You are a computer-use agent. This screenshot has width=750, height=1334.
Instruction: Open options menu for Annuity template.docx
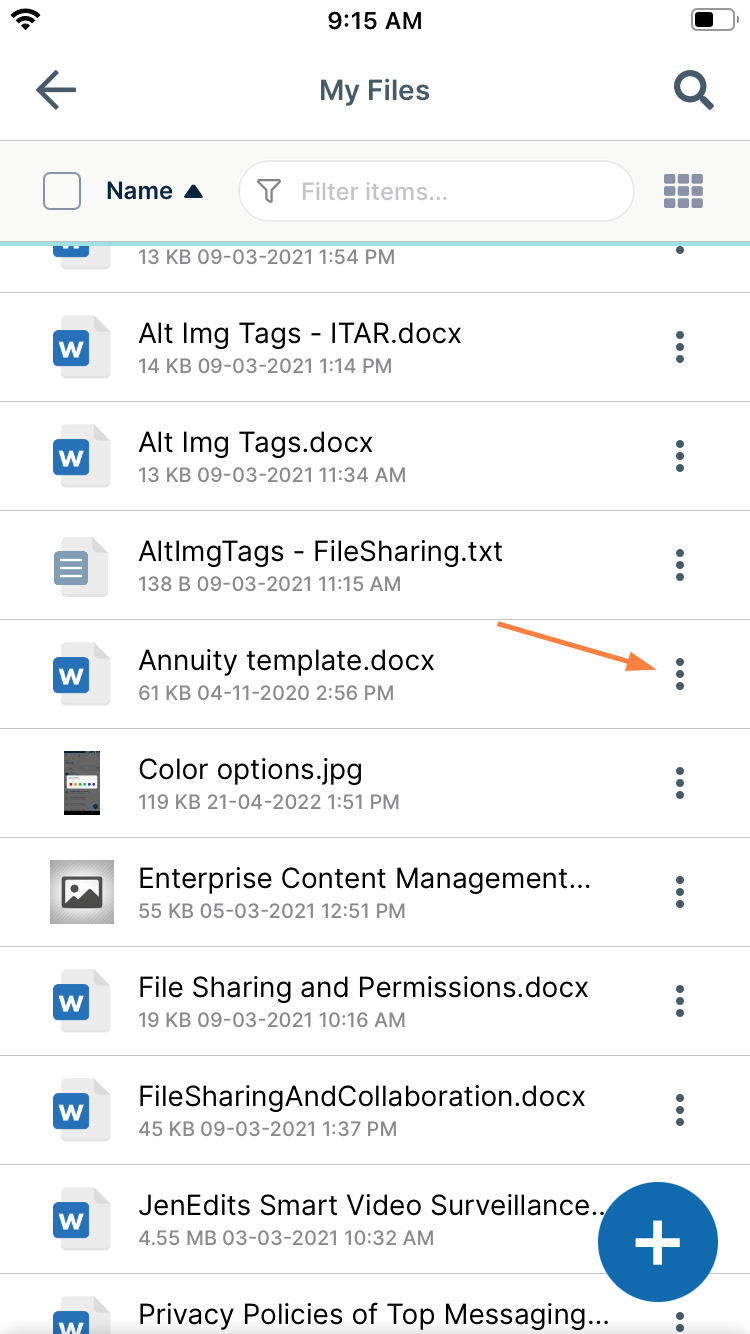(x=680, y=674)
